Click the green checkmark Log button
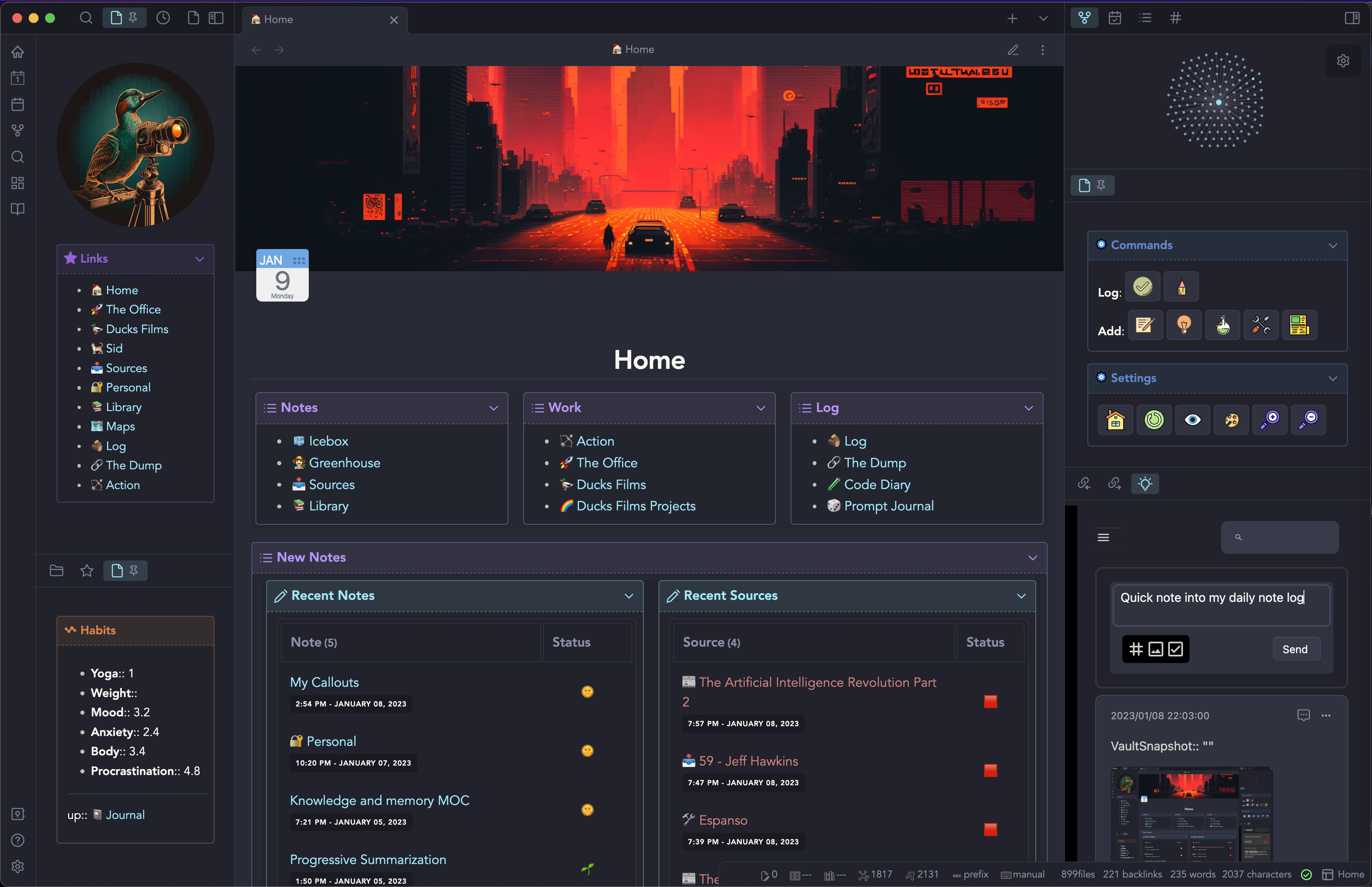1372x887 pixels. [1142, 286]
